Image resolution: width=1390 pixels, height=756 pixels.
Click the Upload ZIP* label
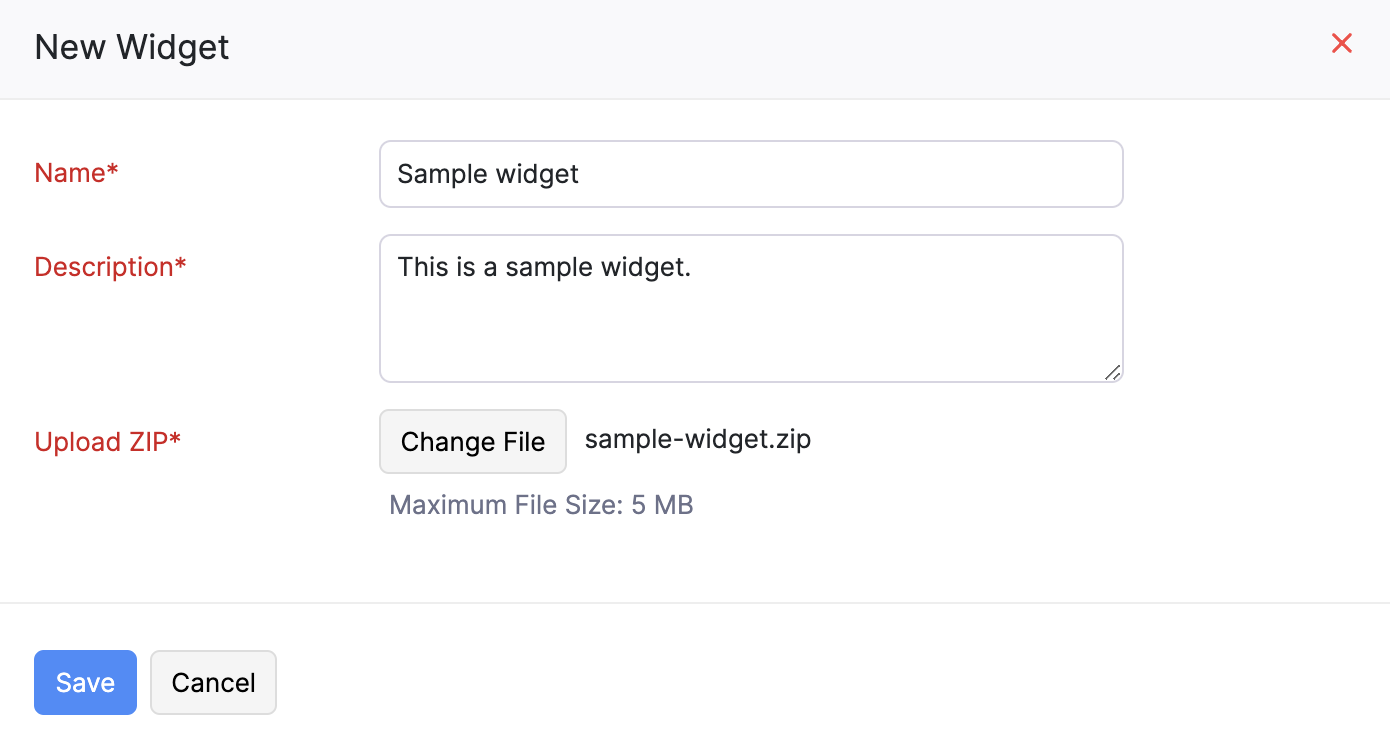click(107, 441)
